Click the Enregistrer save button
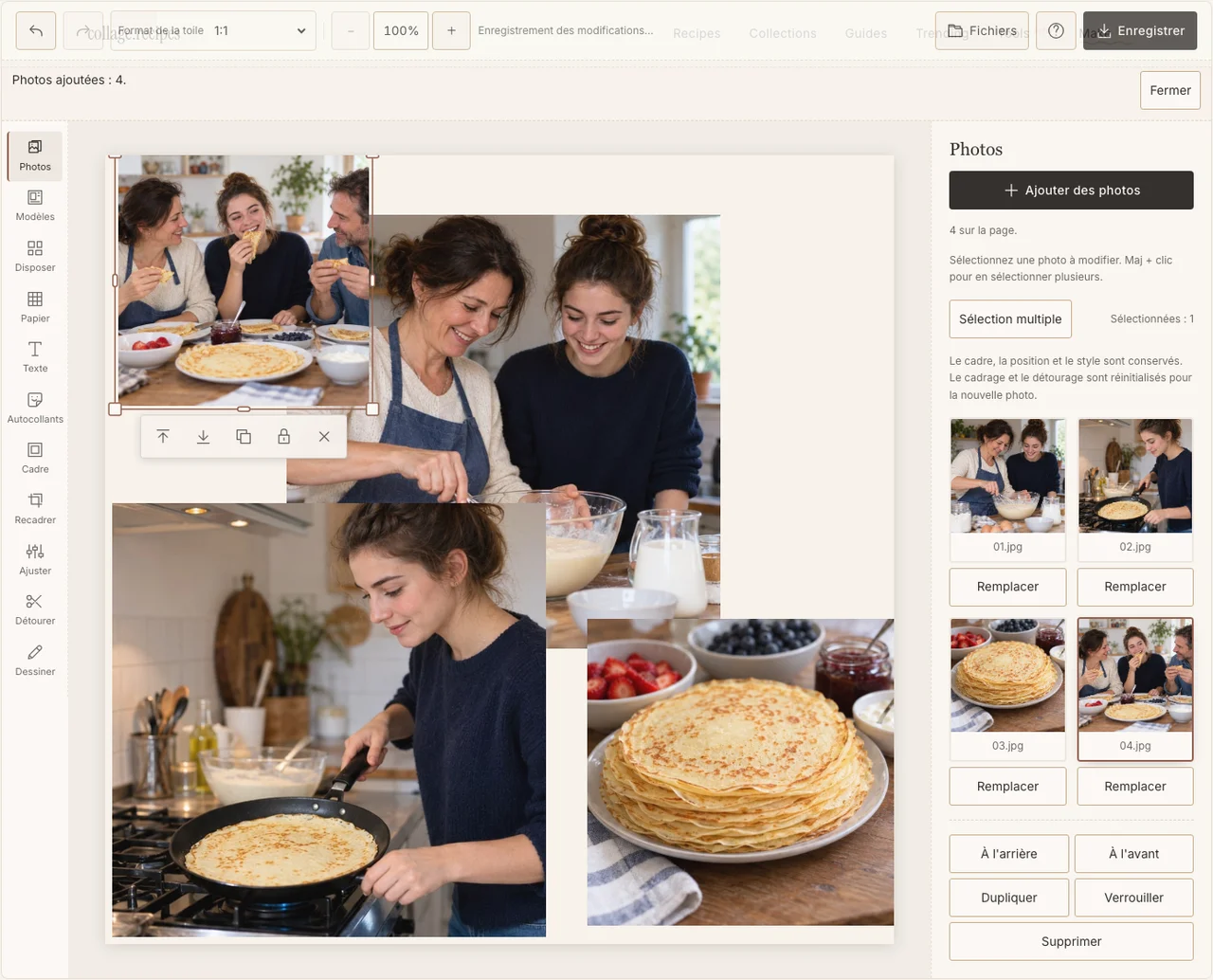This screenshot has width=1213, height=980. coord(1140,30)
